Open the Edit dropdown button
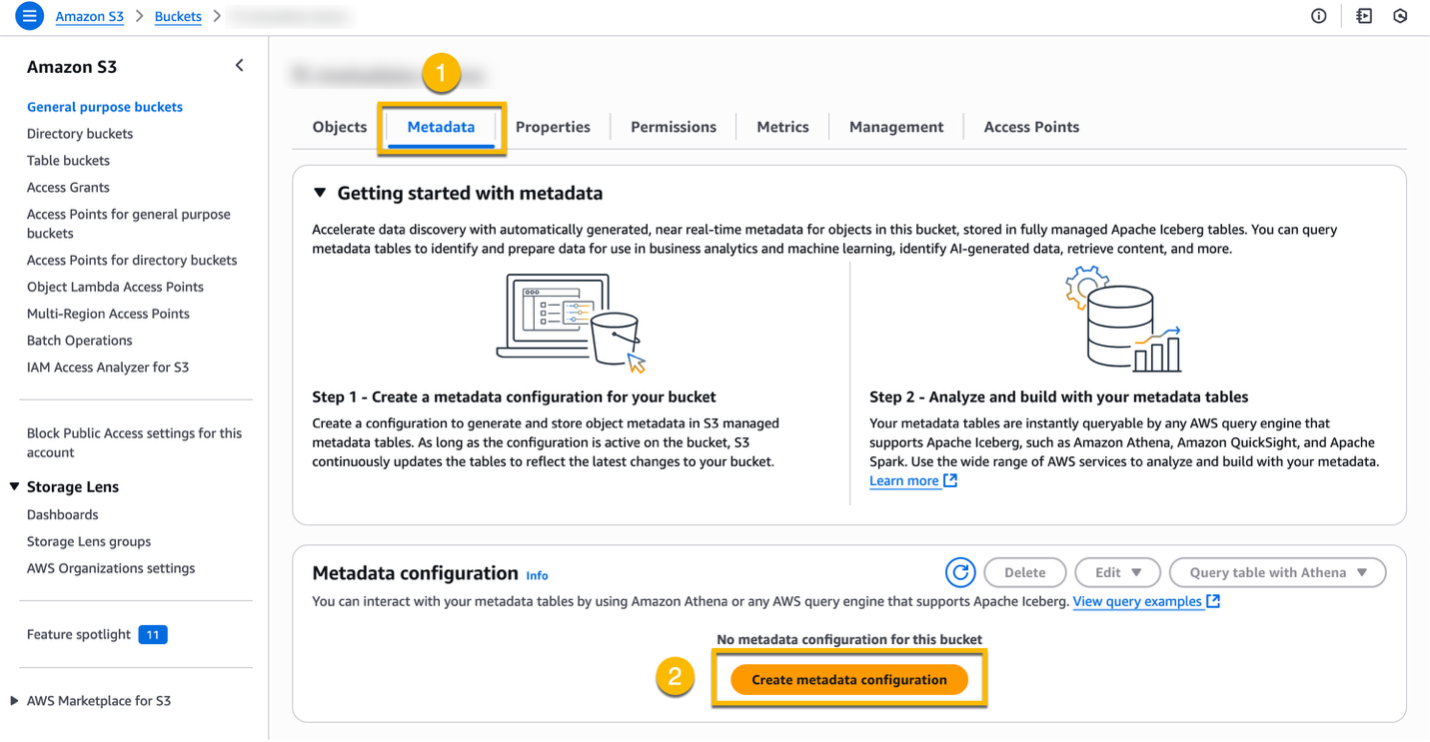The image size is (1430, 742). [x=1117, y=573]
